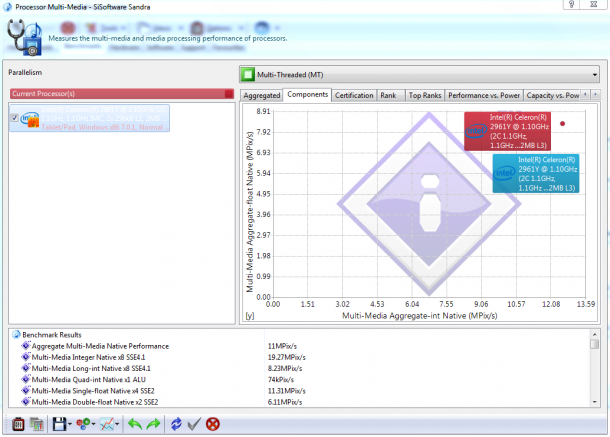Click the colored gears options icon
Screen dimensions: 610x437
tap(83, 424)
